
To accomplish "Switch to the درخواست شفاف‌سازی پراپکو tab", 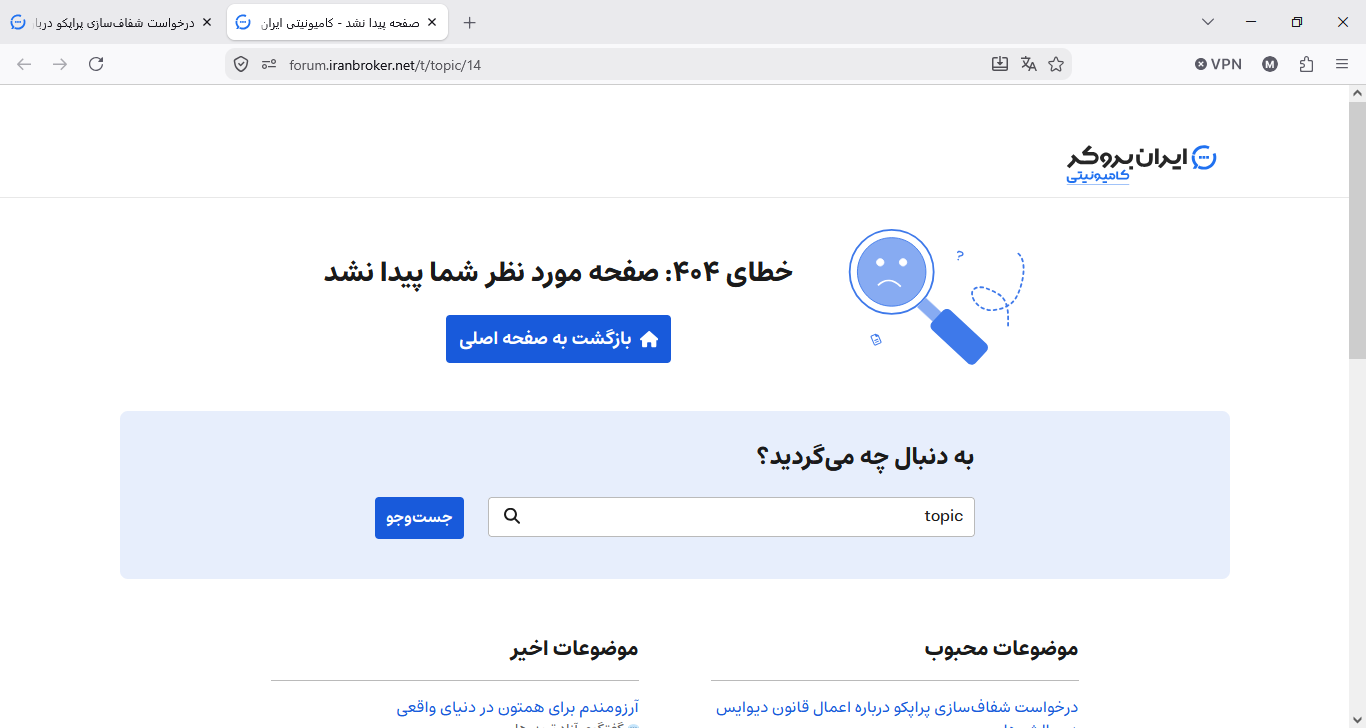I will (110, 22).
